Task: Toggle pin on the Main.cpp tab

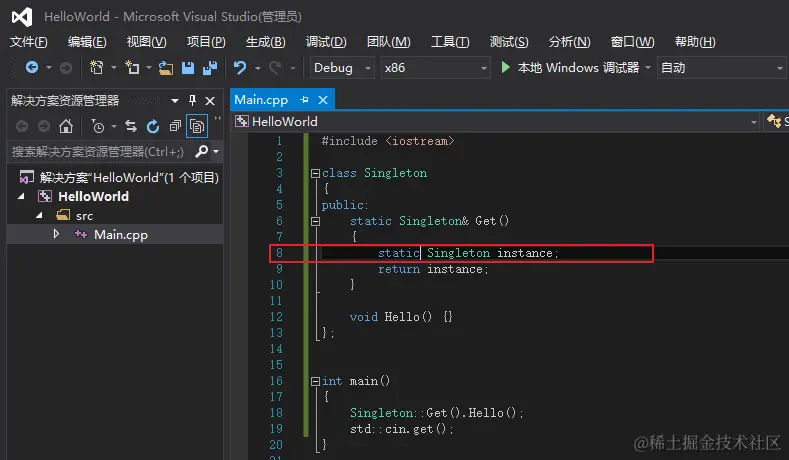Action: point(304,100)
